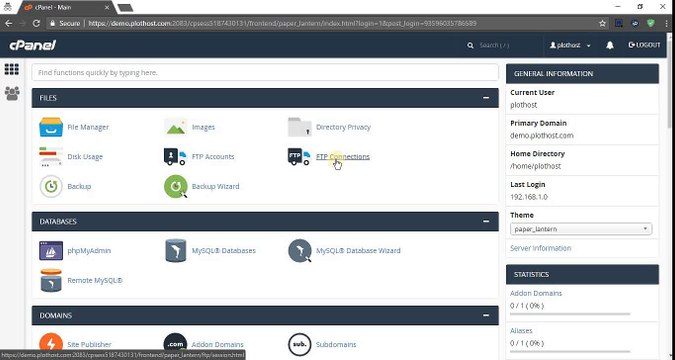Bookmark page with the star icon
The image size is (675, 360).
pyautogui.click(x=602, y=23)
